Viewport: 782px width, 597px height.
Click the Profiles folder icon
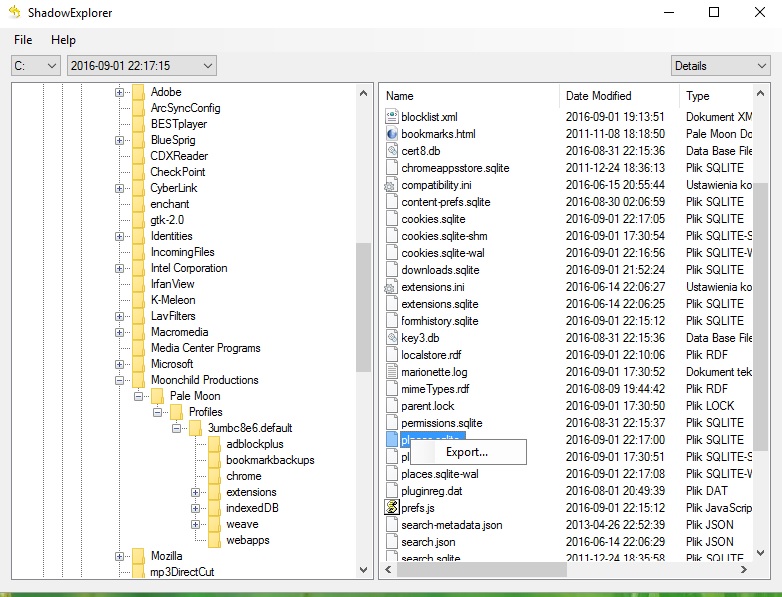coord(177,412)
